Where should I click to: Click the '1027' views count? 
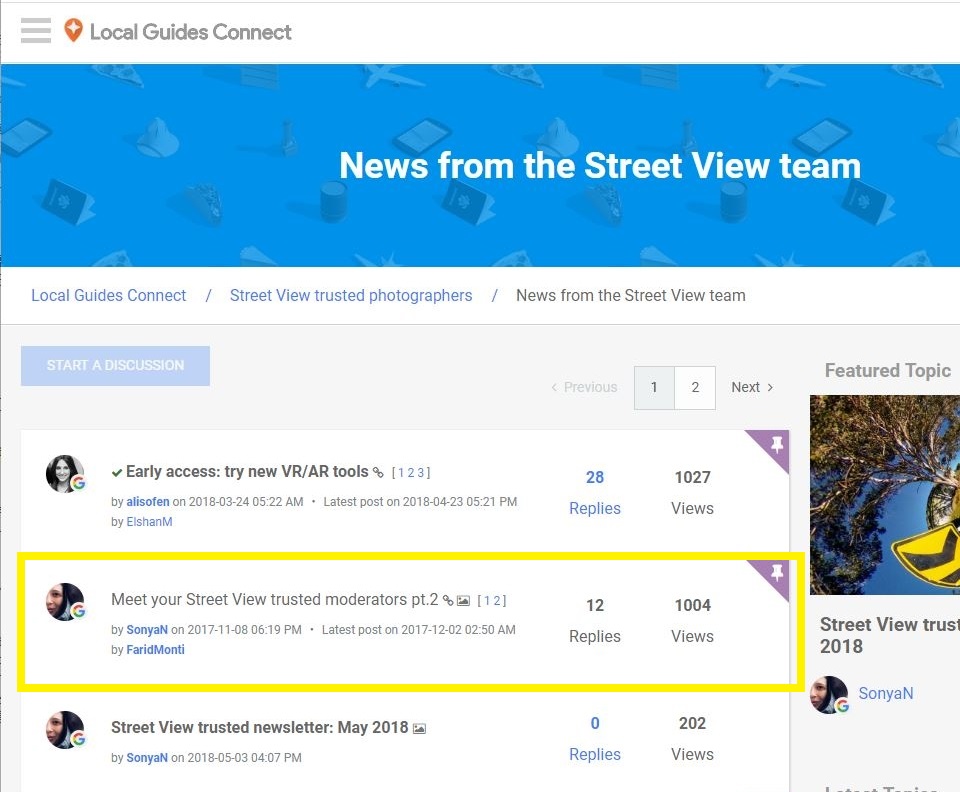point(692,477)
